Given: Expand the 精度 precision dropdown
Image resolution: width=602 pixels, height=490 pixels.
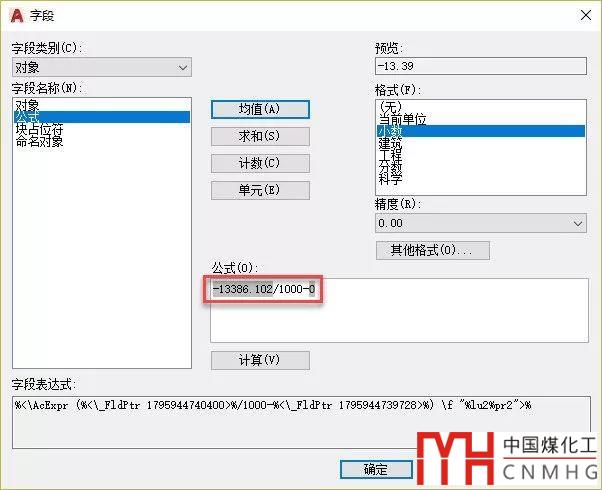Looking at the screenshot, I should (479, 224).
